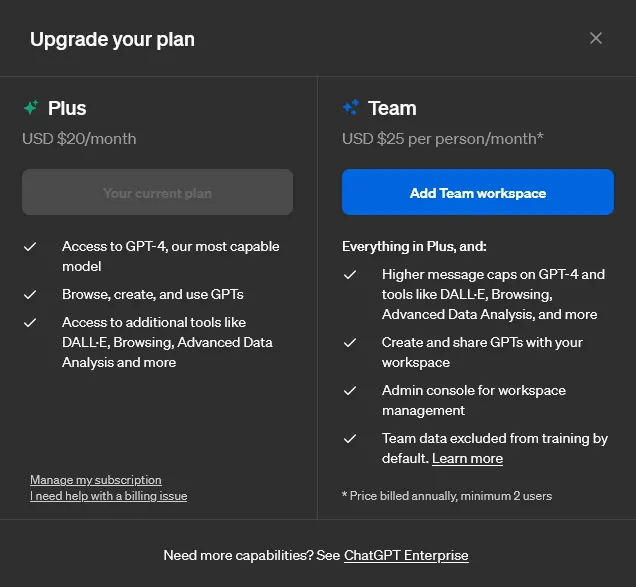The image size is (636, 587).
Task: Click checkmark beside Browse, create, use GPTs
Action: [x=31, y=295]
